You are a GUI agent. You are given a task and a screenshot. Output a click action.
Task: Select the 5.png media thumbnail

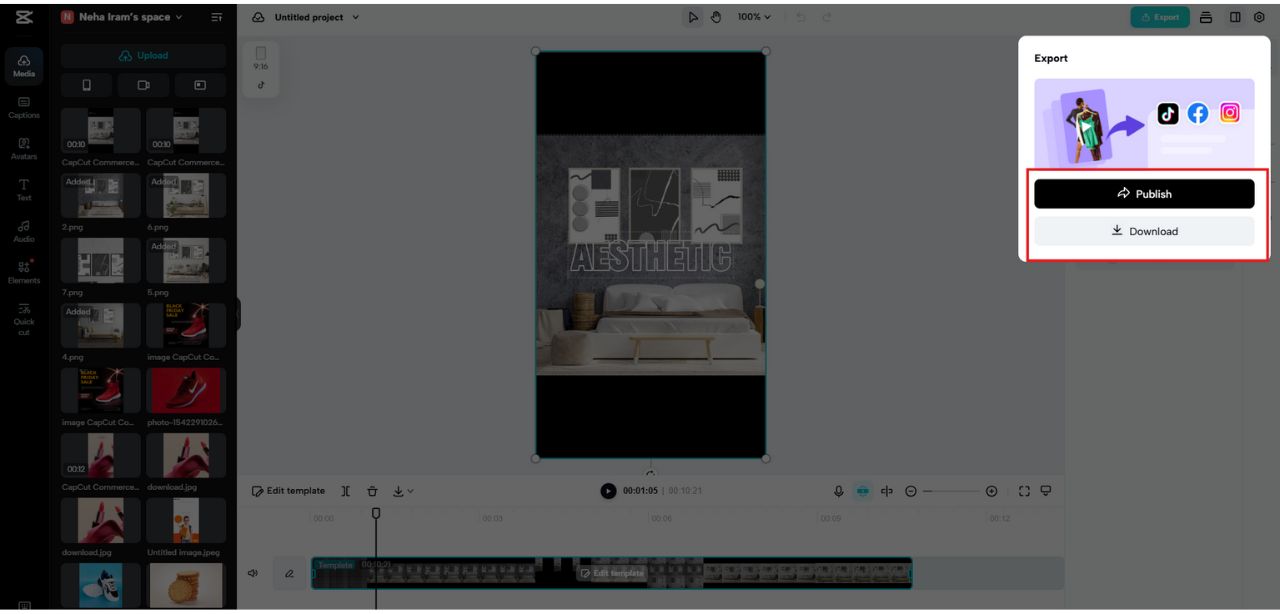coord(186,261)
